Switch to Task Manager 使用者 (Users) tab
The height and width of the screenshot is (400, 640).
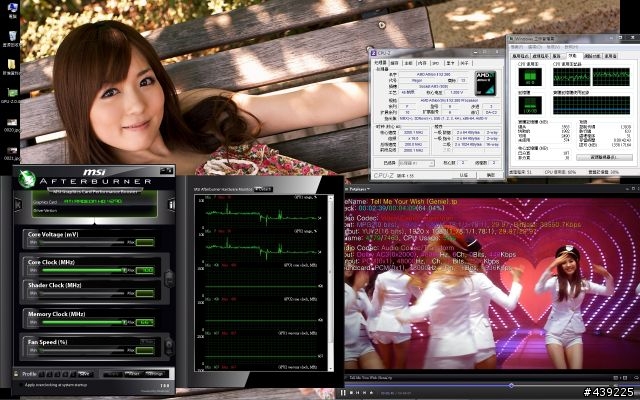coord(611,56)
